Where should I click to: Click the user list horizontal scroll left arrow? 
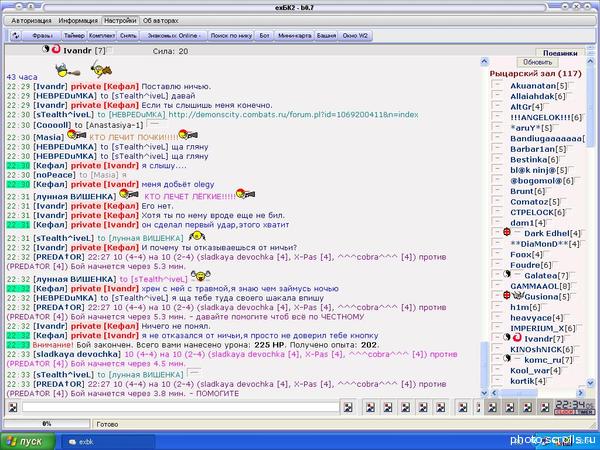click(494, 393)
